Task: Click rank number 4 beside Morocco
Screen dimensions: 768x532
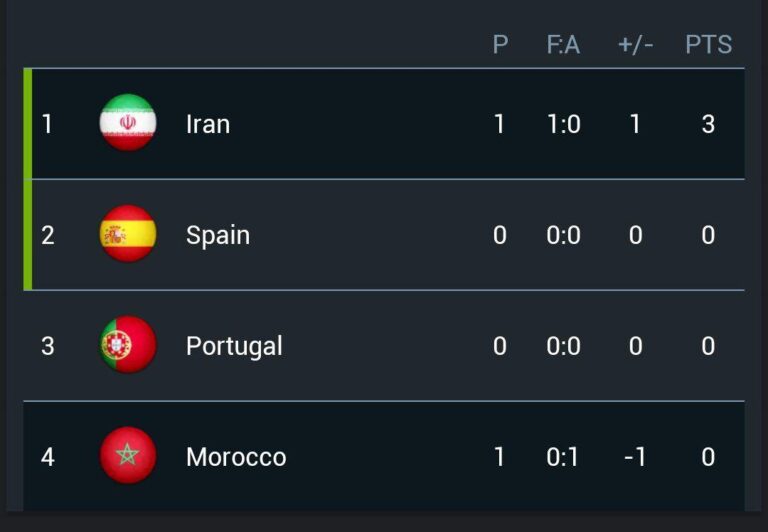Action: (x=47, y=457)
